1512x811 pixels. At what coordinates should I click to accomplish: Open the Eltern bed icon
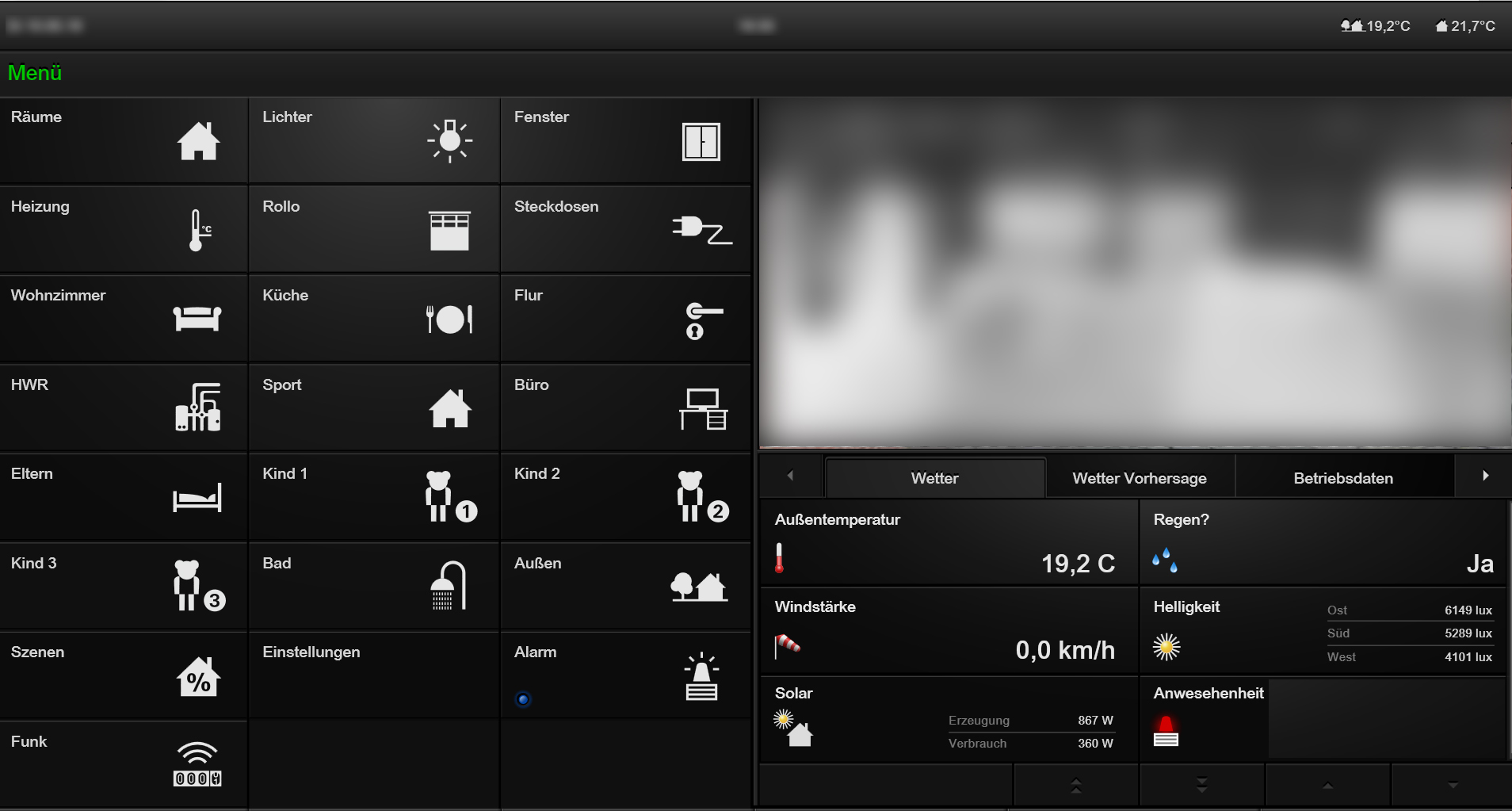pyautogui.click(x=197, y=498)
